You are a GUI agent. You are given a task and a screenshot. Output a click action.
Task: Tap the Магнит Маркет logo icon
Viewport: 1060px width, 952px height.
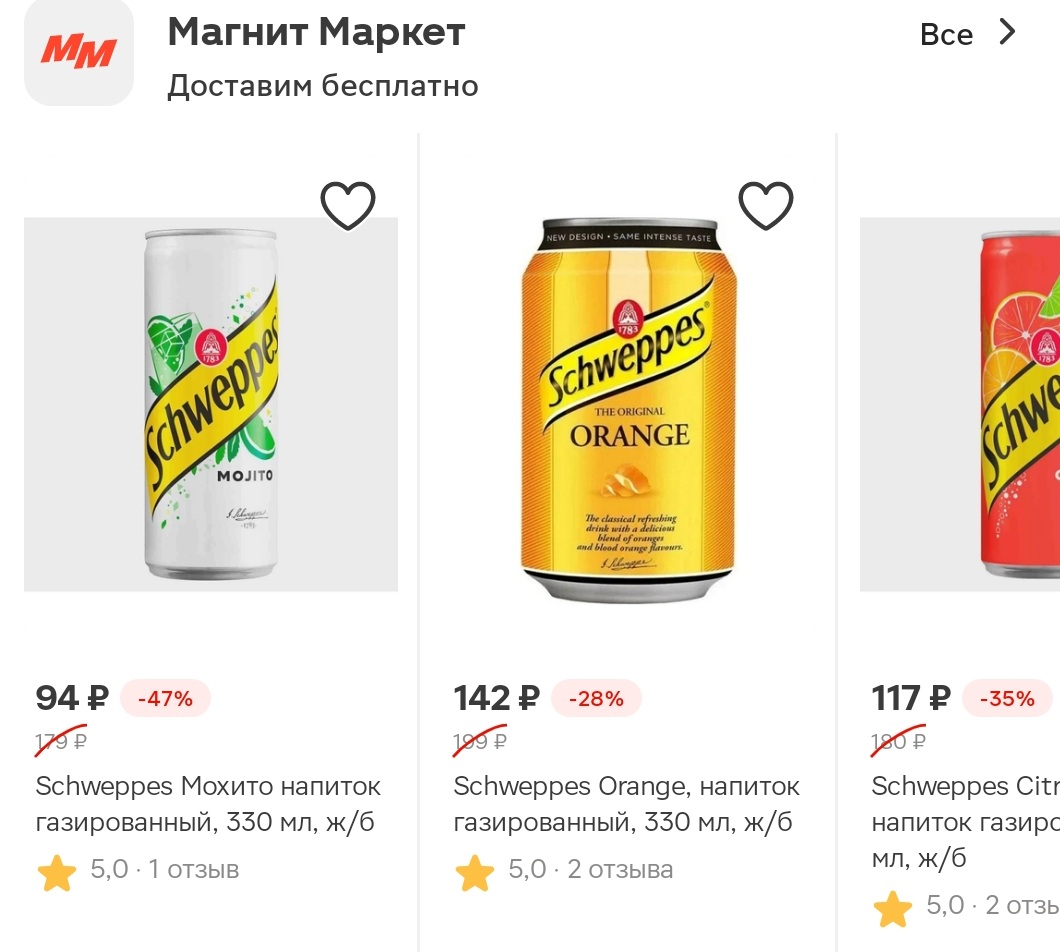point(78,51)
